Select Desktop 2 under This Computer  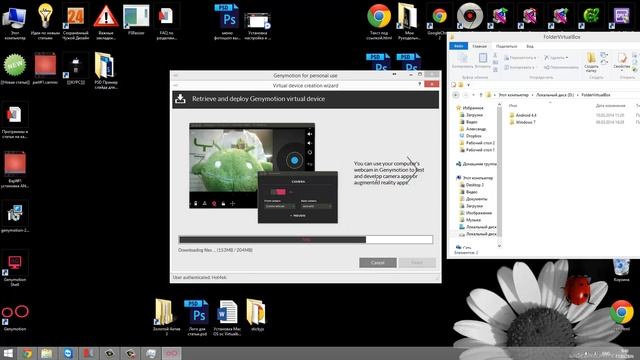click(x=471, y=185)
